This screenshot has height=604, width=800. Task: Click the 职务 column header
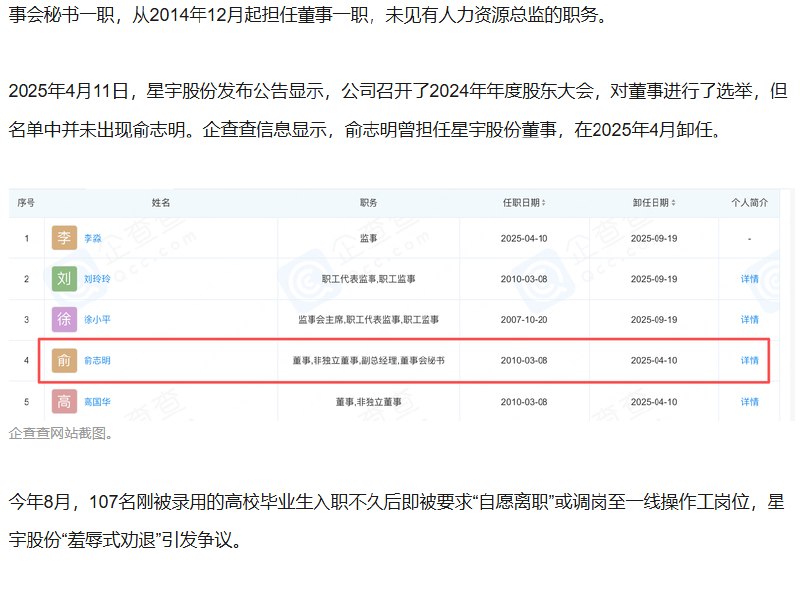pos(368,203)
